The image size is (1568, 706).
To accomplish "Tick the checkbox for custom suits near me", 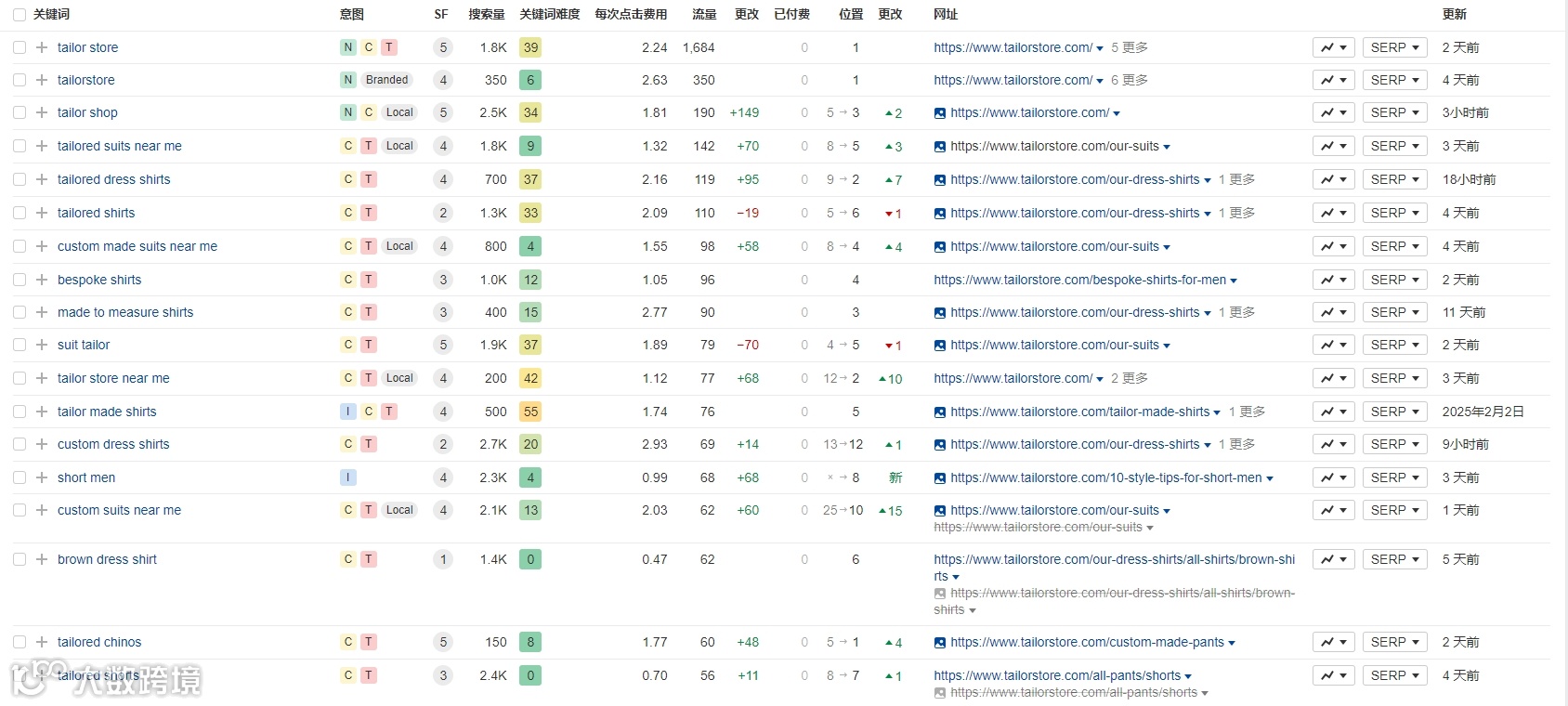I will pos(20,510).
